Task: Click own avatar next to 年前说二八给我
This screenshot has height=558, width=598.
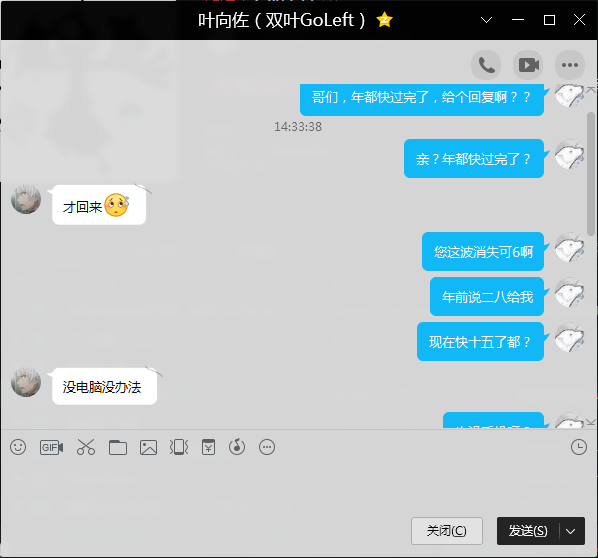Action: pyautogui.click(x=569, y=292)
